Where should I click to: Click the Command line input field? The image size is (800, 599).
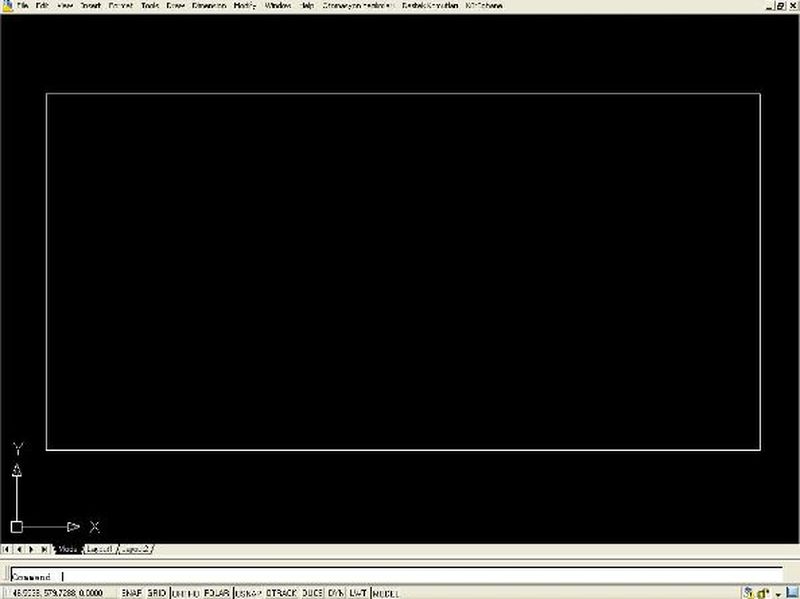pos(400,577)
